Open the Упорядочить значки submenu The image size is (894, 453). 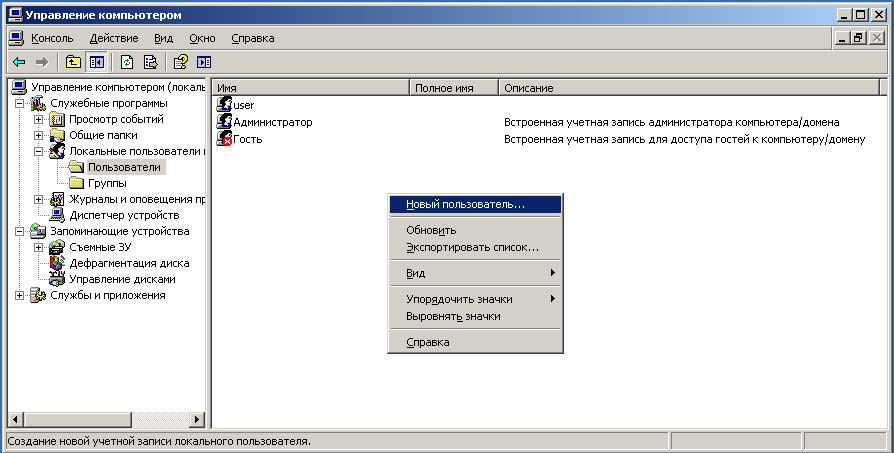pyautogui.click(x=459, y=299)
